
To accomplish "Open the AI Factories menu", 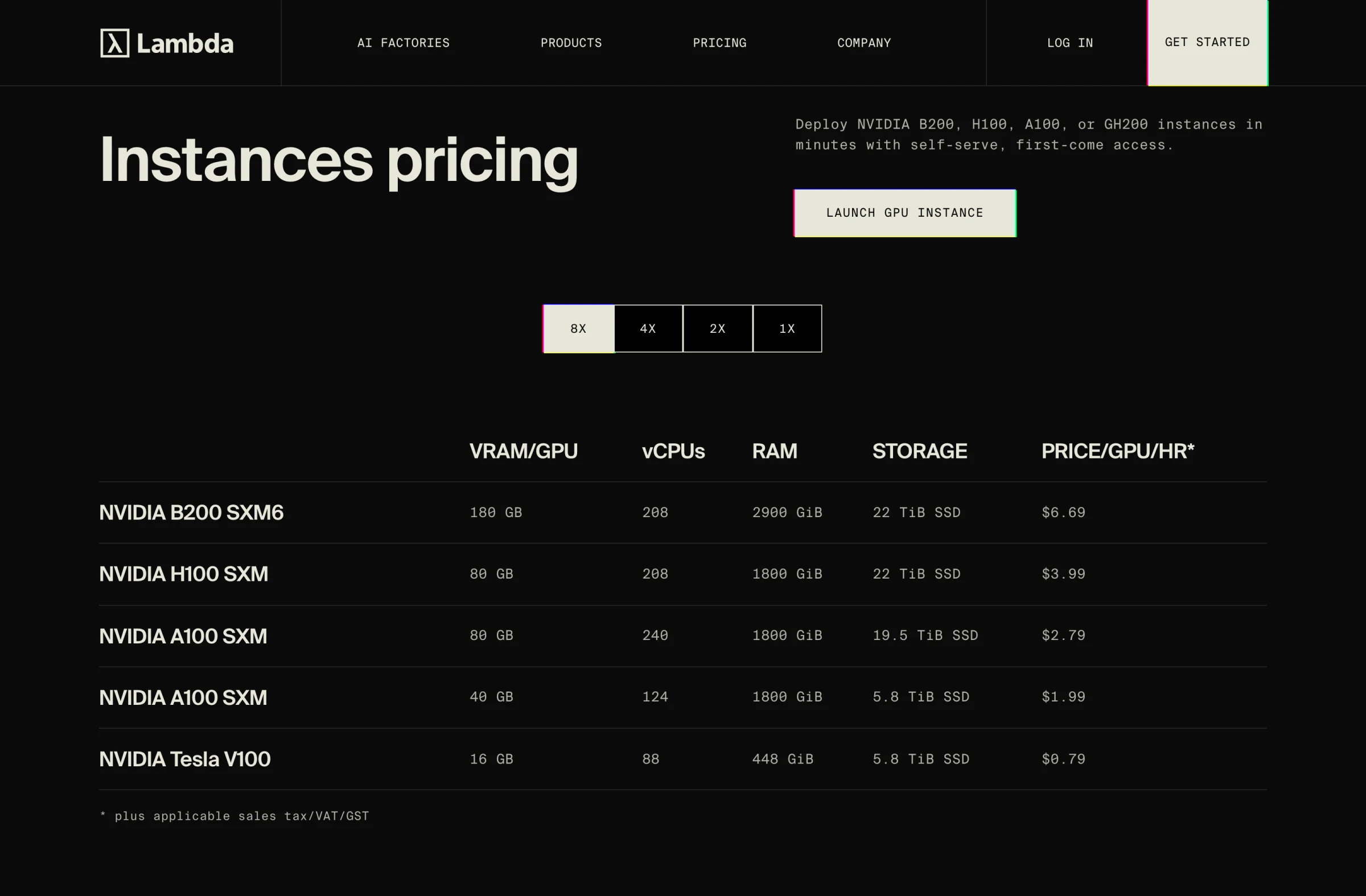I will [404, 43].
